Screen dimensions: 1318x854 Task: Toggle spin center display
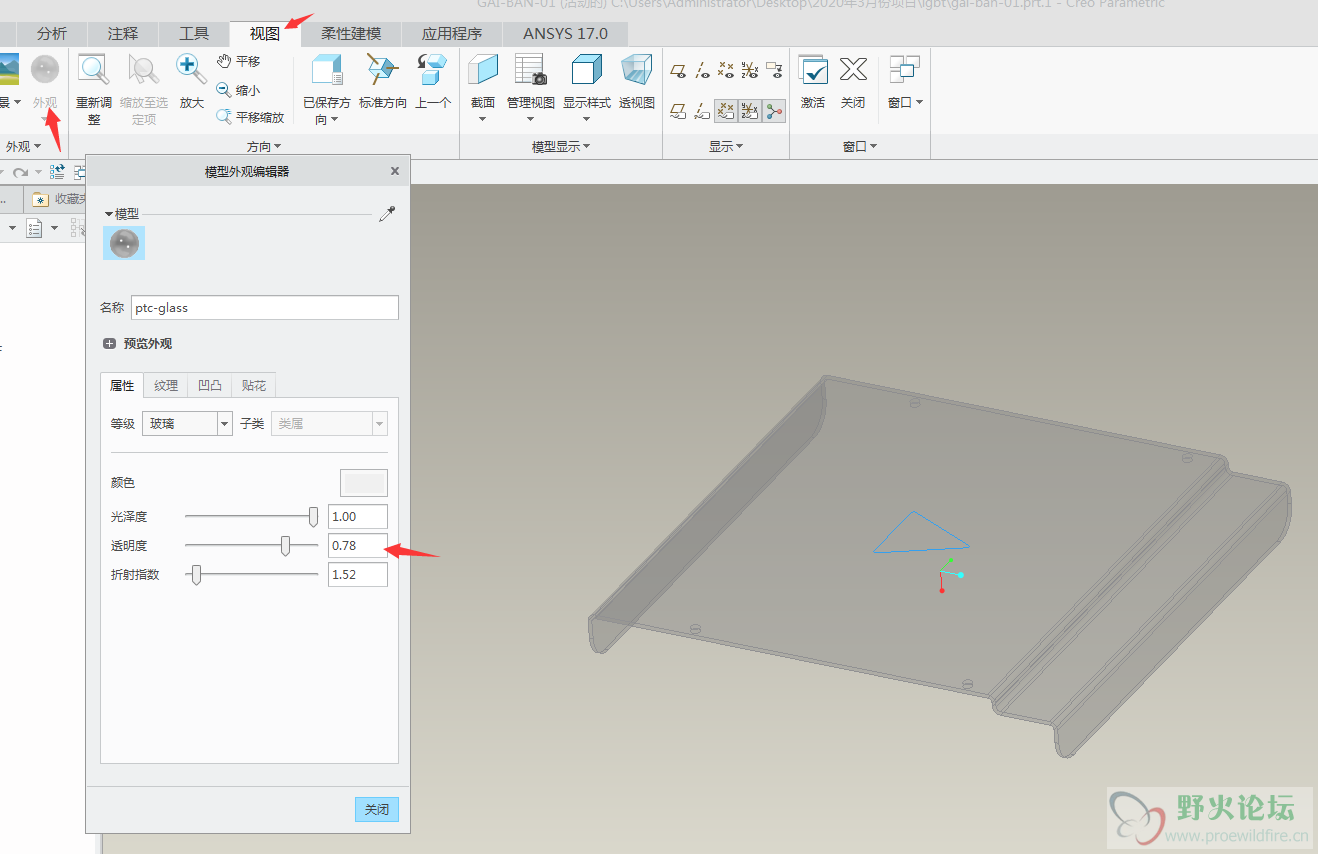[774, 110]
